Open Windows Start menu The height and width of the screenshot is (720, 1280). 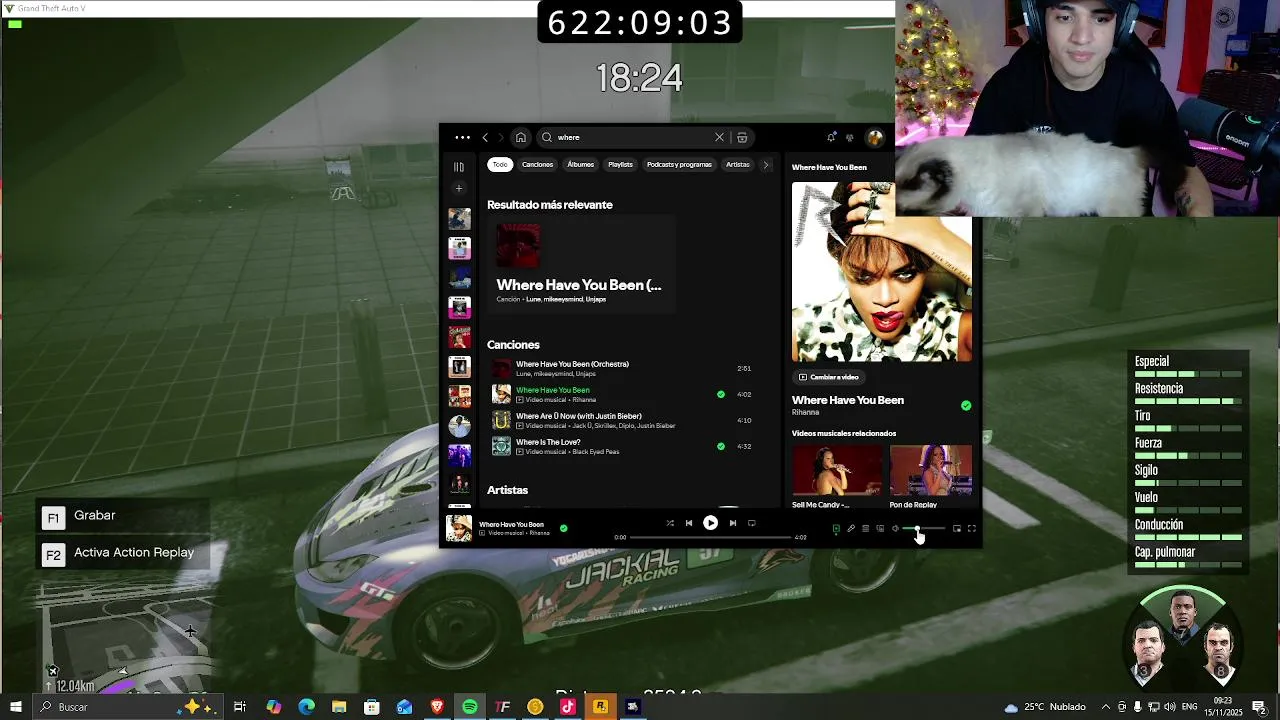tap(15, 707)
